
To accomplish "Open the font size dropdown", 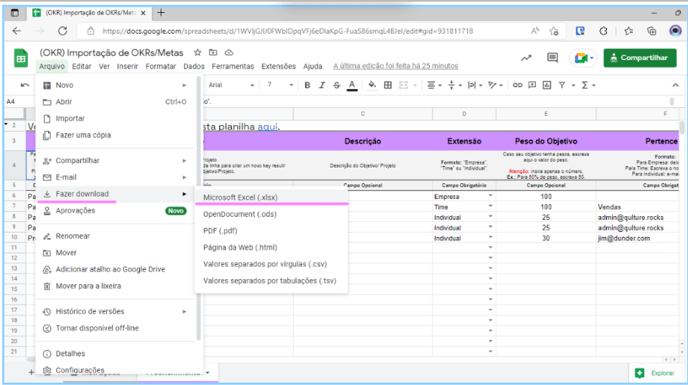I will pos(280,85).
